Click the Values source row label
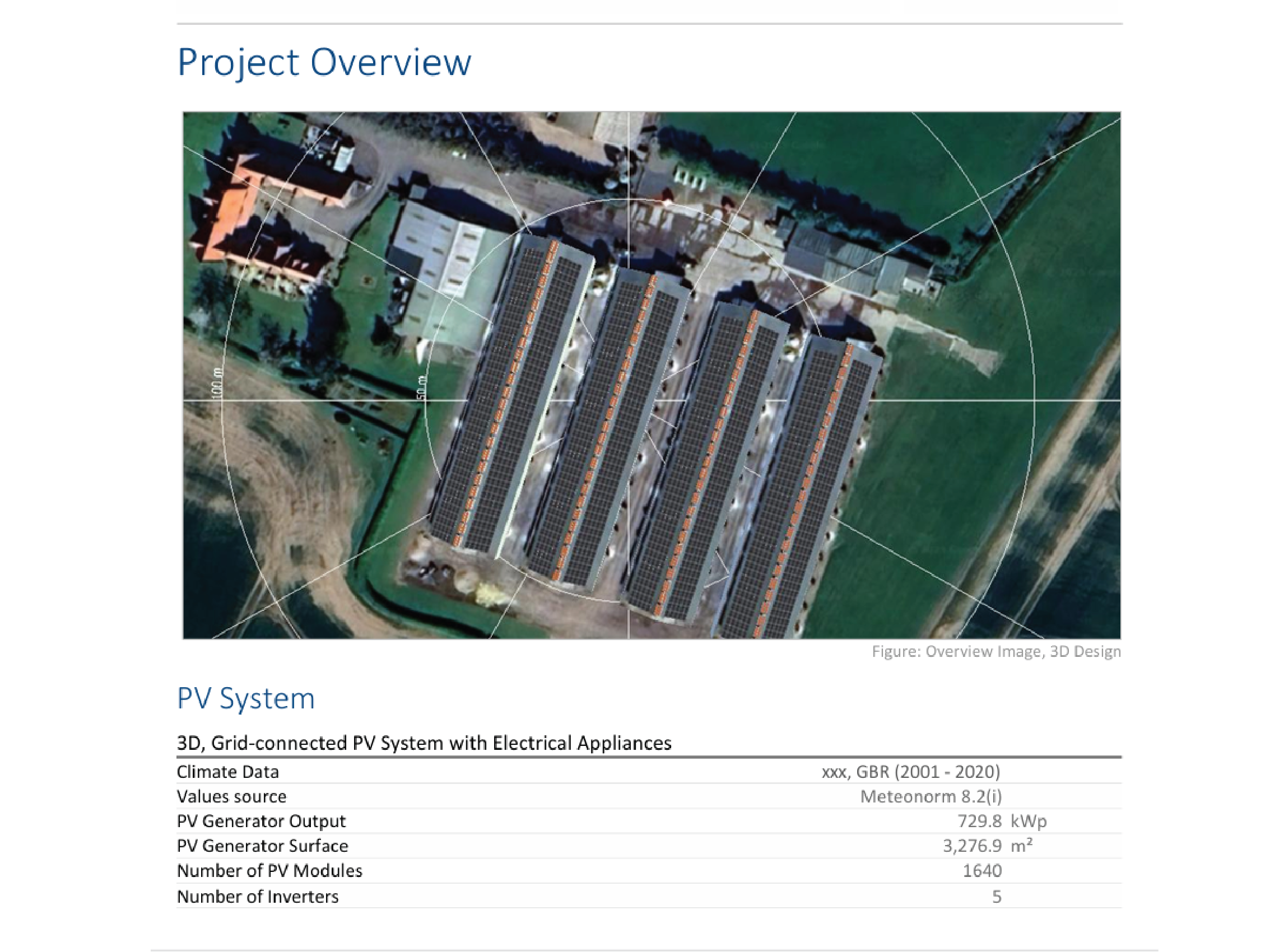The height and width of the screenshot is (952, 1284). (231, 796)
